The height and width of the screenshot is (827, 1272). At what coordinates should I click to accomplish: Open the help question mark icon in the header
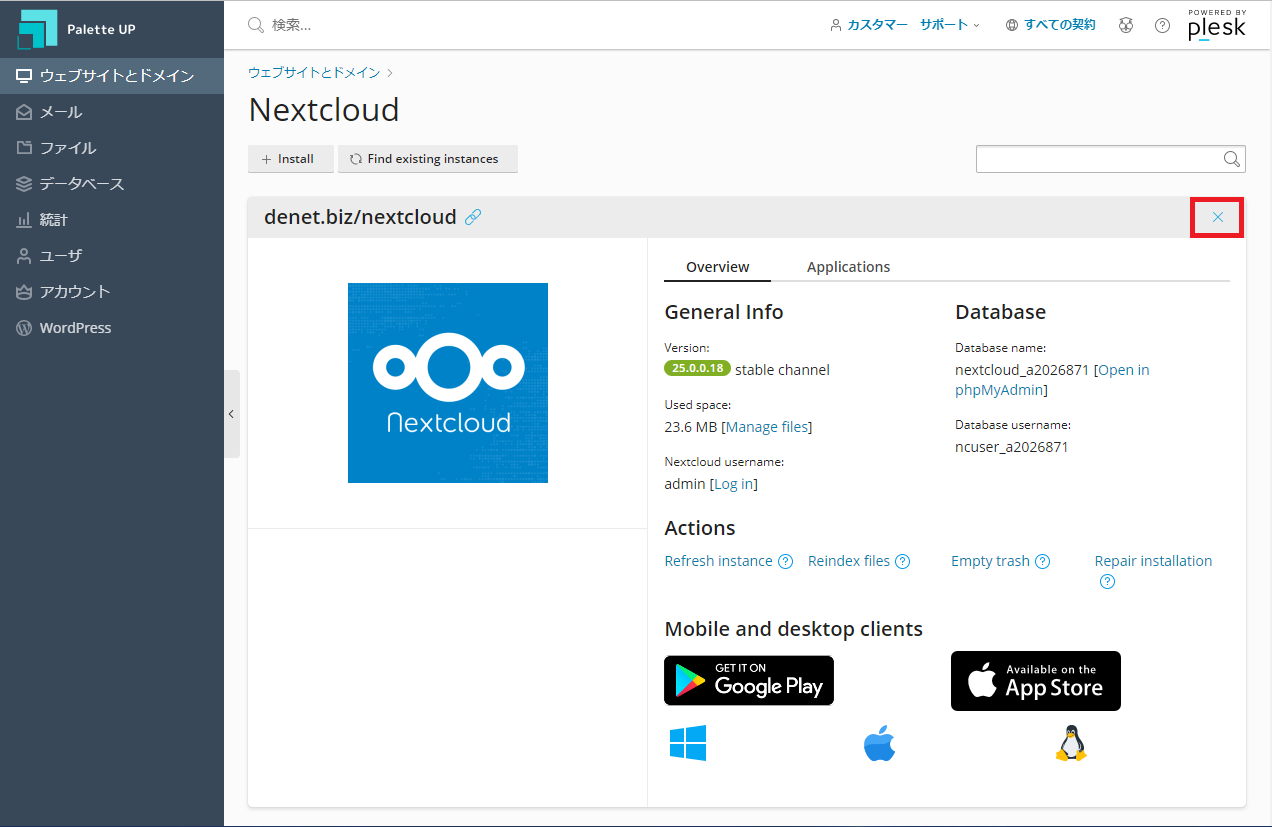[1162, 25]
